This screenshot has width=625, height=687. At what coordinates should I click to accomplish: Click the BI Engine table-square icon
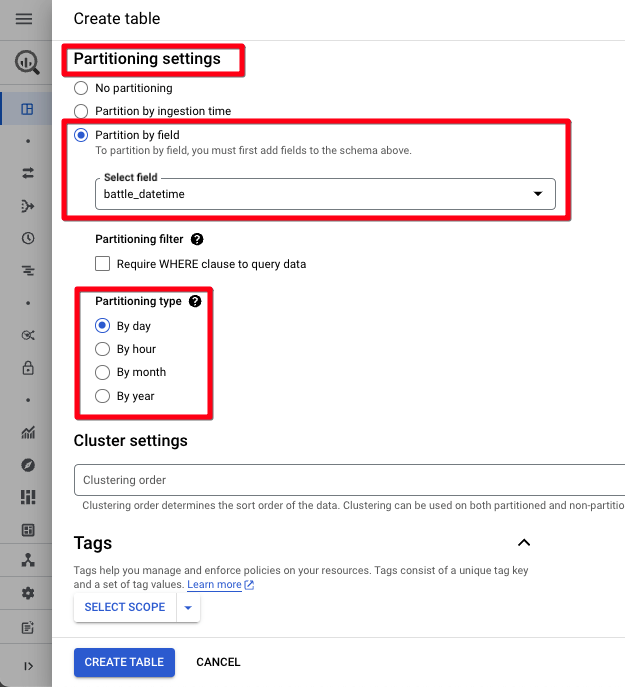[x=28, y=530]
